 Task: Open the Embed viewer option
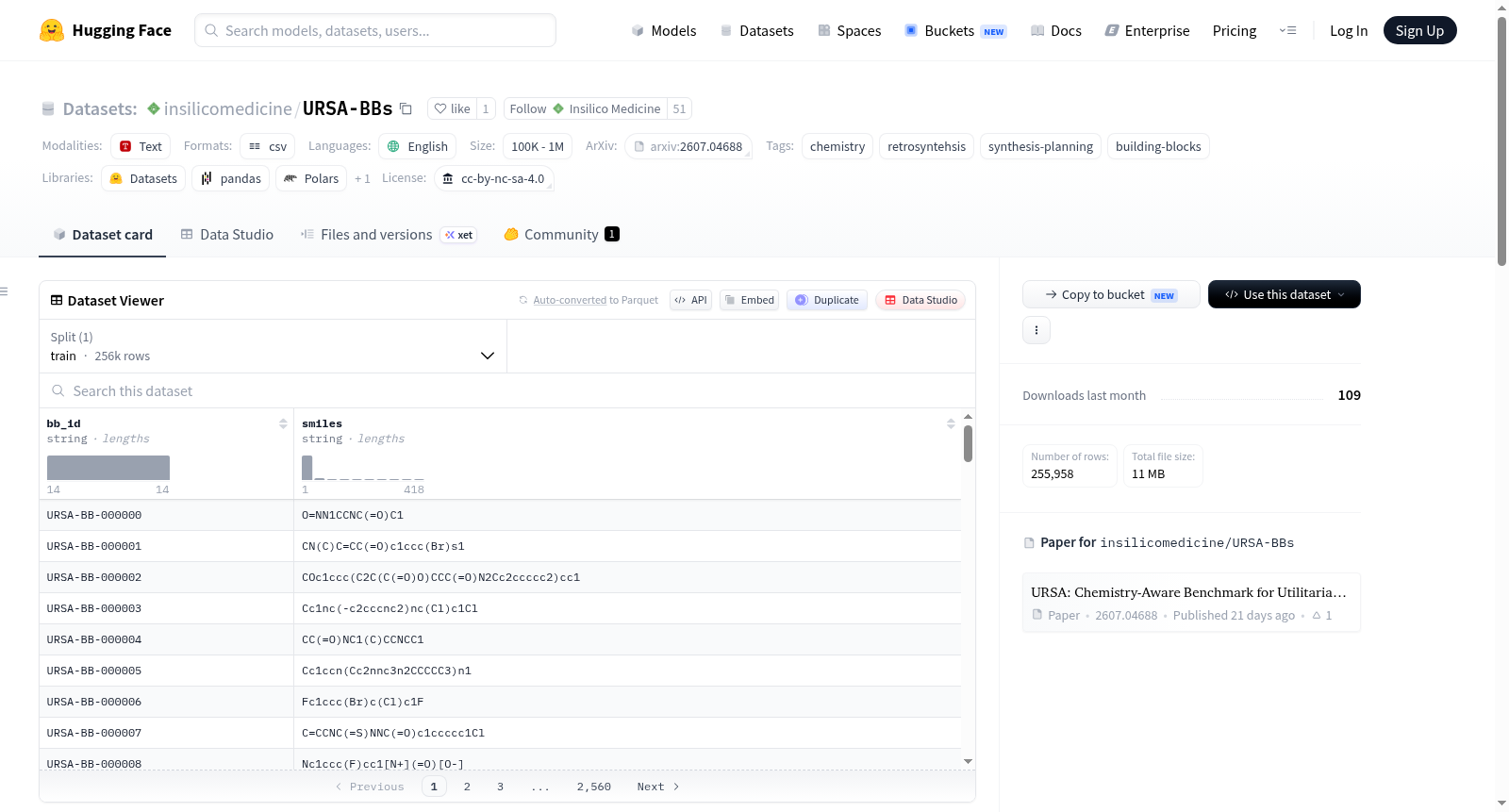pyautogui.click(x=749, y=300)
